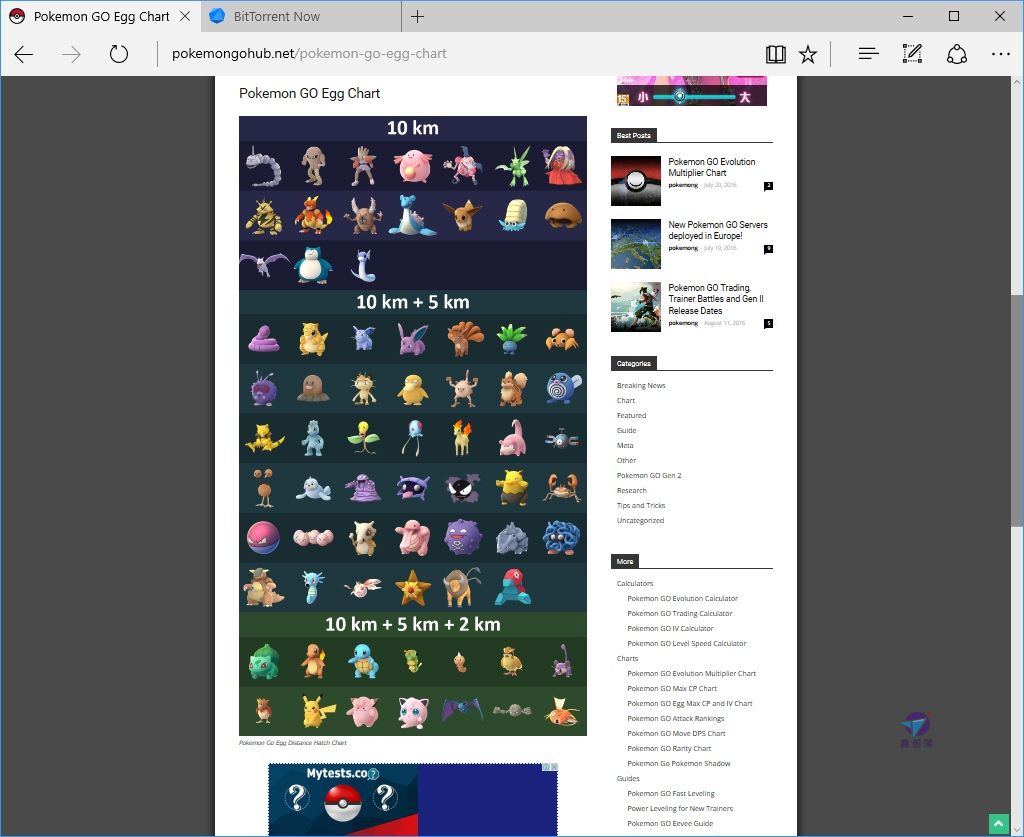
Task: Click the Mytests.co advertisement banner
Action: (413, 800)
